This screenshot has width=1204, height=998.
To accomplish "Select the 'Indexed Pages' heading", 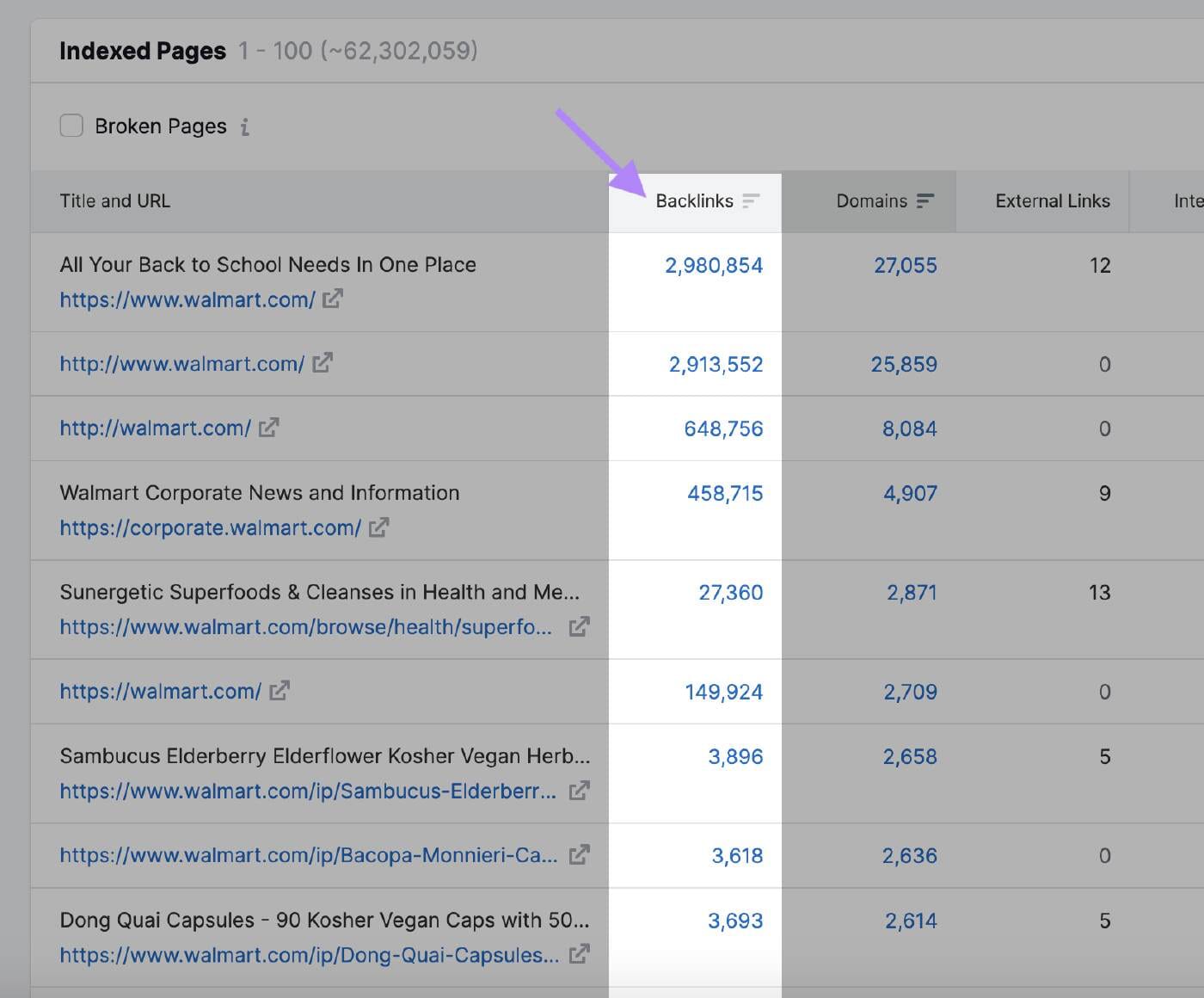I will point(143,51).
